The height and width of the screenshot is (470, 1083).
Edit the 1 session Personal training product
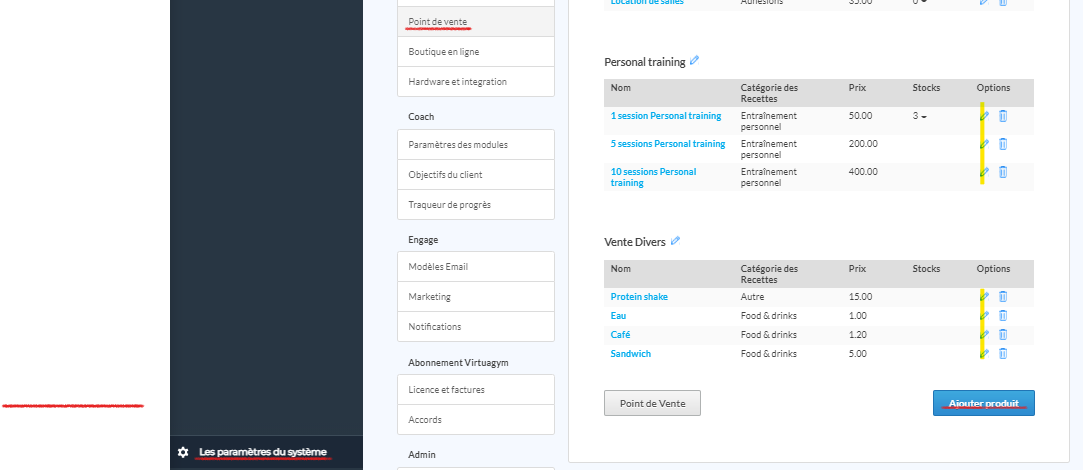point(985,116)
